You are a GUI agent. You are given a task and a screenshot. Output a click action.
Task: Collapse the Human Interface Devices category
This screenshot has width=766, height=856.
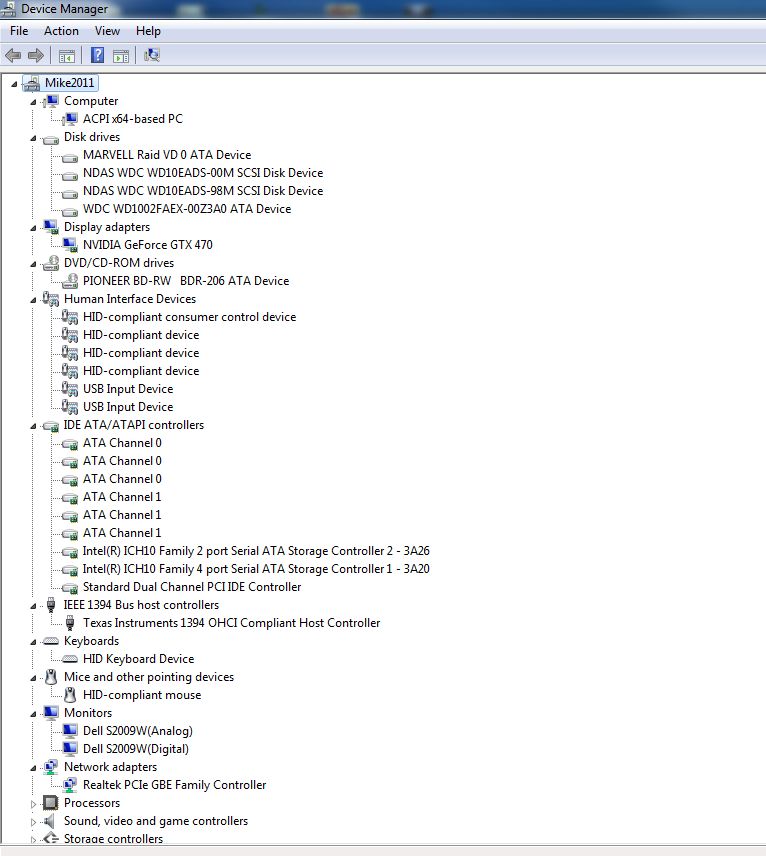(x=33, y=300)
